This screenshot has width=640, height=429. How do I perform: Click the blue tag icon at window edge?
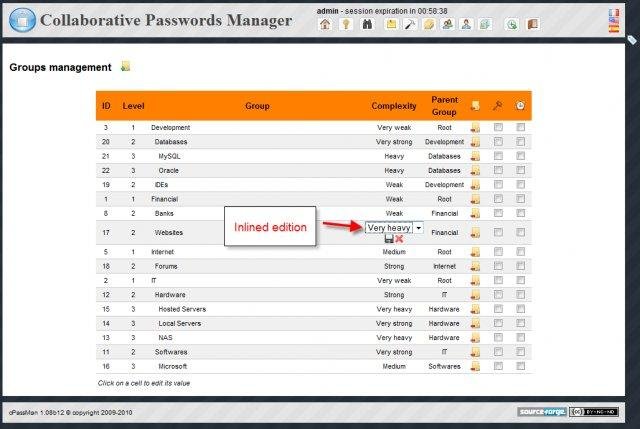pos(632,40)
